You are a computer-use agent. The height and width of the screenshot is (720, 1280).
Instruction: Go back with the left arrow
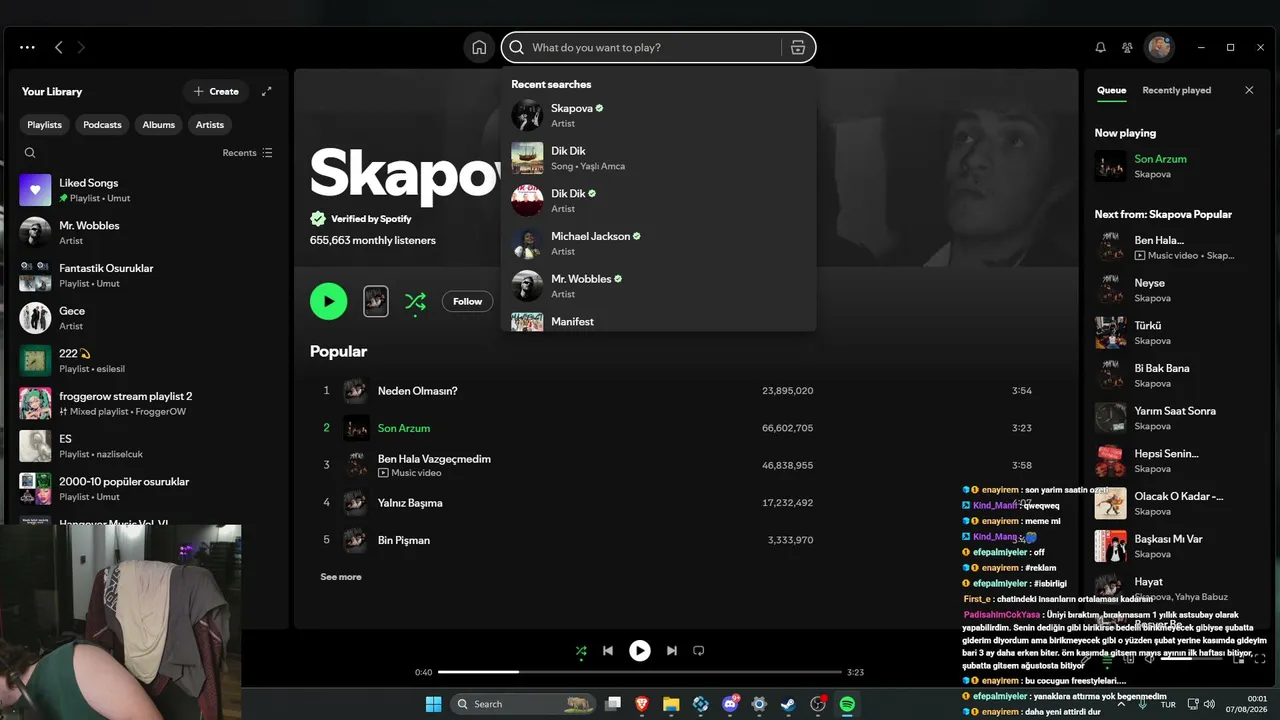[59, 47]
